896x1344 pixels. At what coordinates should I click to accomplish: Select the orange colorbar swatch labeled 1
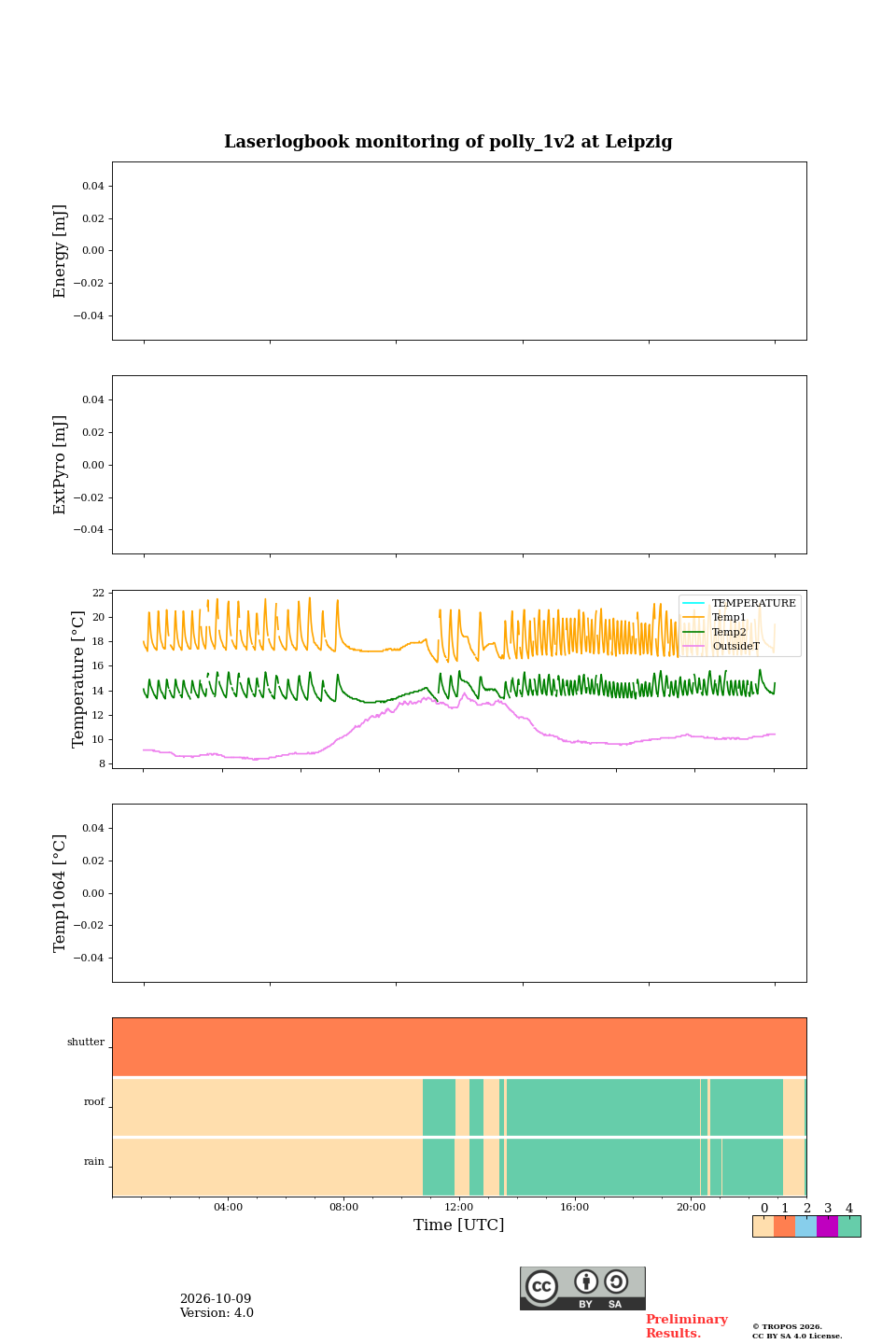pyautogui.click(x=784, y=1226)
